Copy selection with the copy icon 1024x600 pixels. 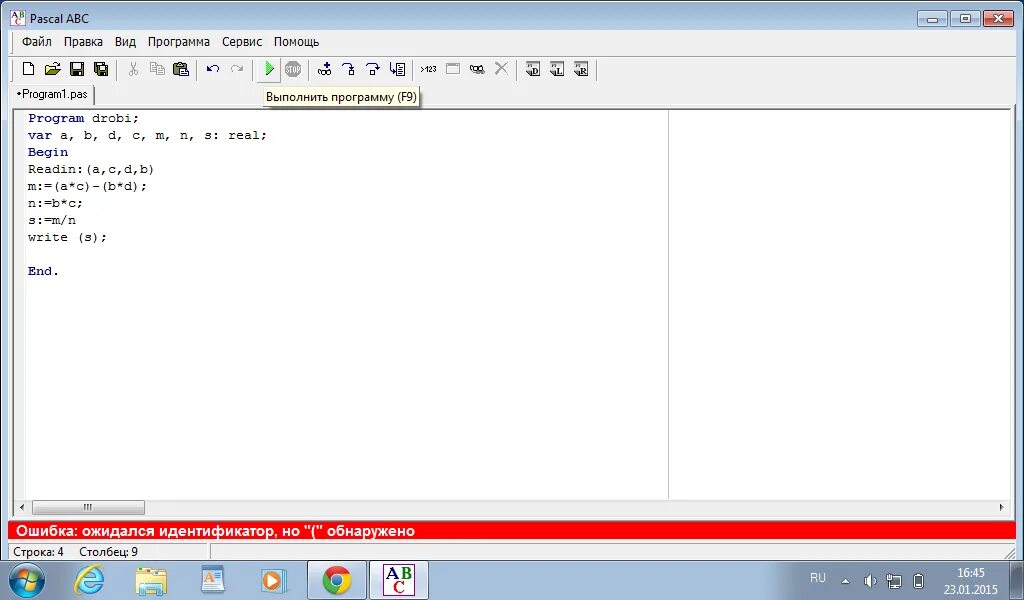(157, 69)
